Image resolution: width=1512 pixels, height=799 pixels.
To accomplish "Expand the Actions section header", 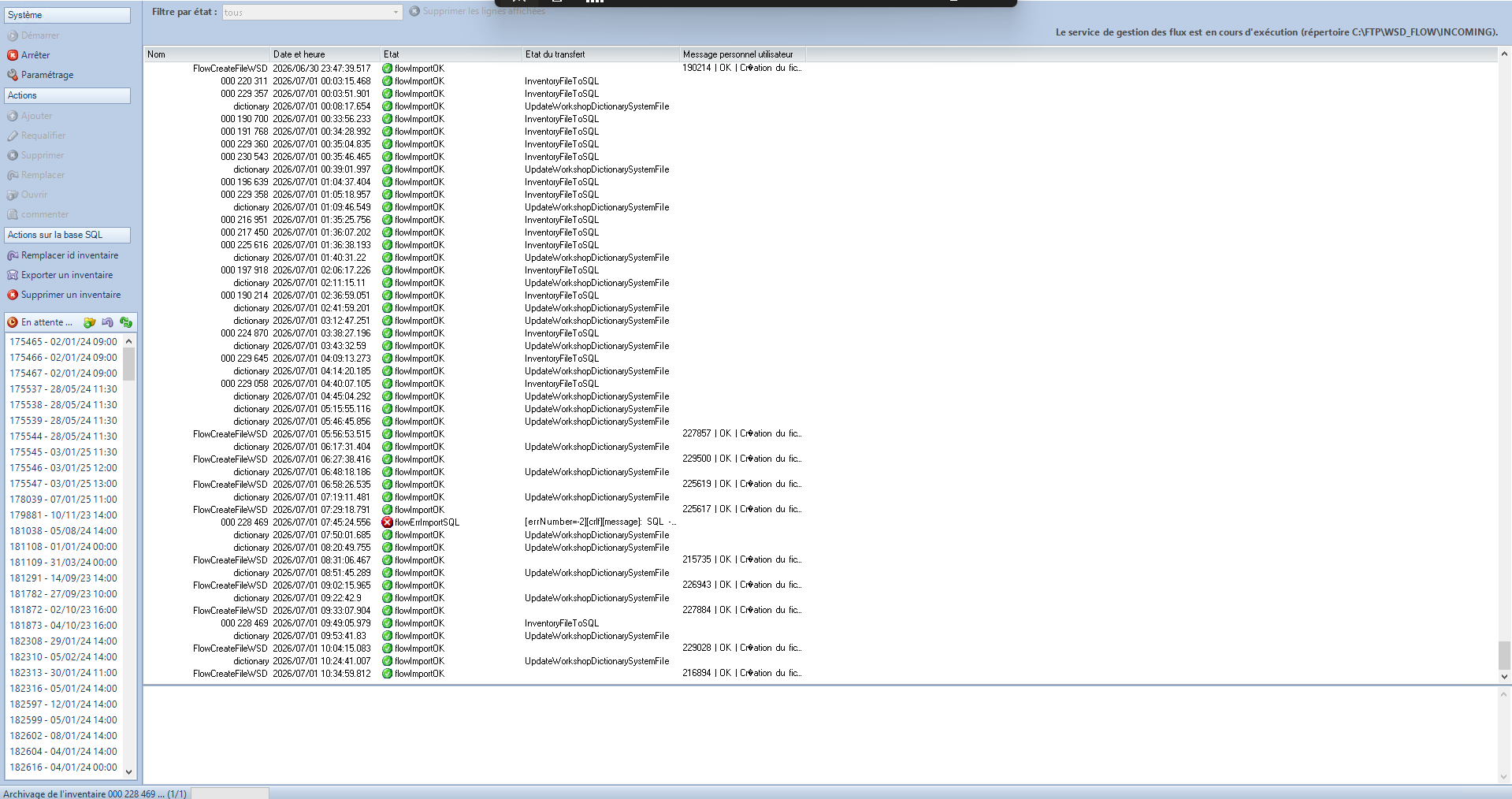I will pos(68,95).
